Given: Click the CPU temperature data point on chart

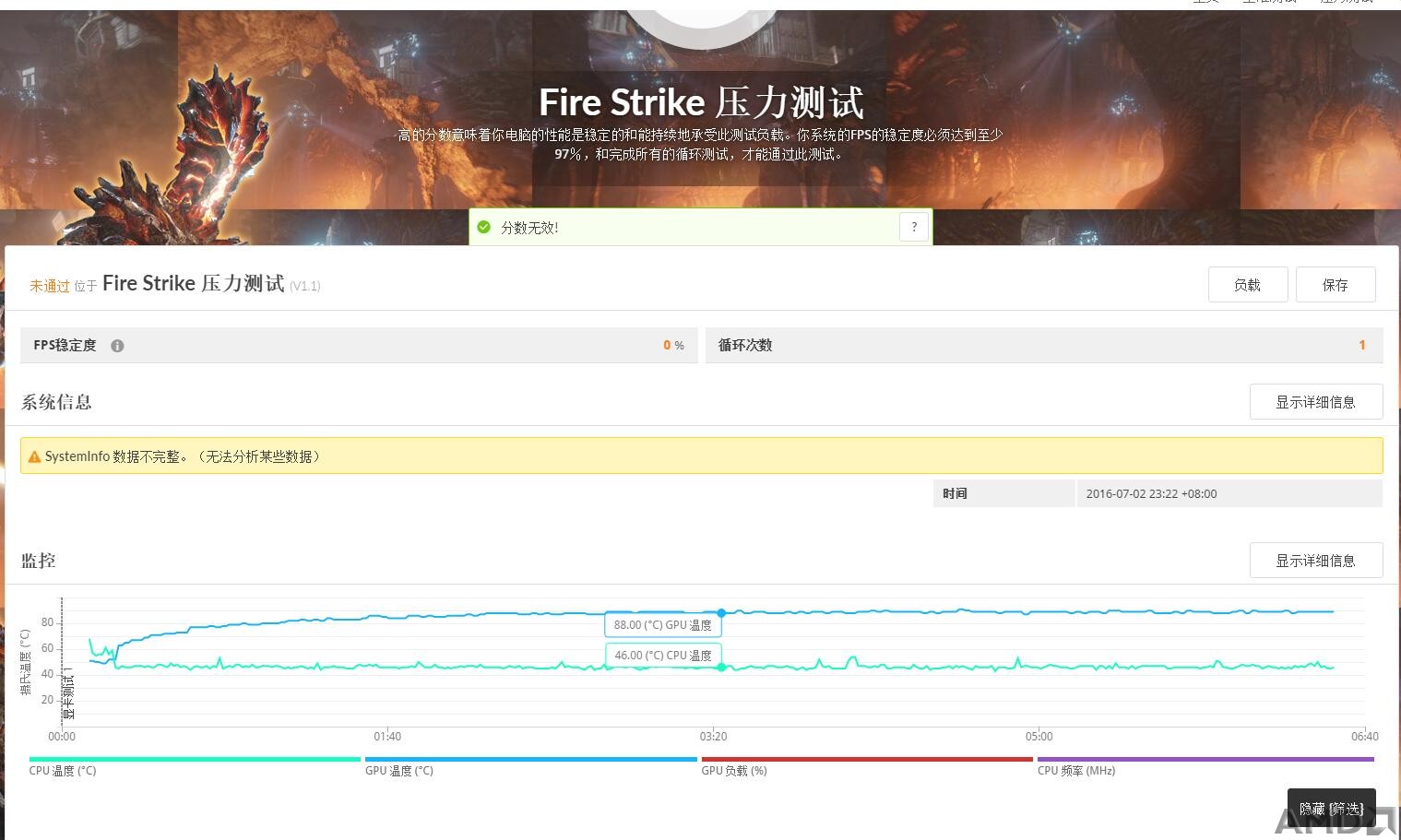Looking at the screenshot, I should (721, 667).
